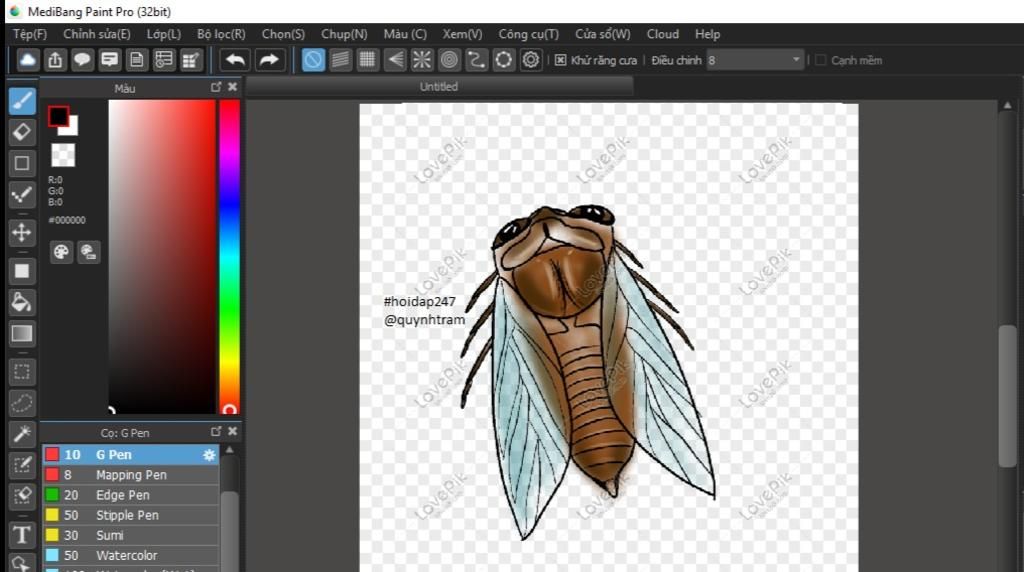Open the Lớp(L) menu

coord(163,34)
